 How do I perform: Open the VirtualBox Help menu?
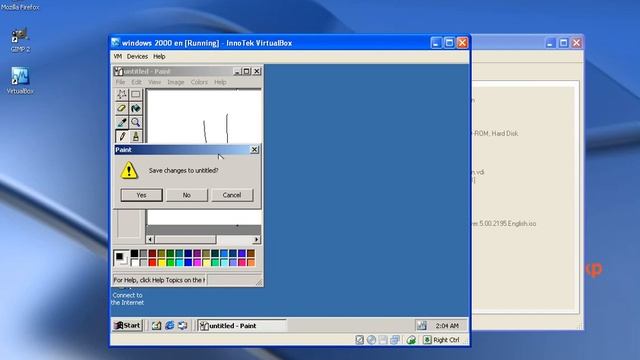pyautogui.click(x=159, y=56)
